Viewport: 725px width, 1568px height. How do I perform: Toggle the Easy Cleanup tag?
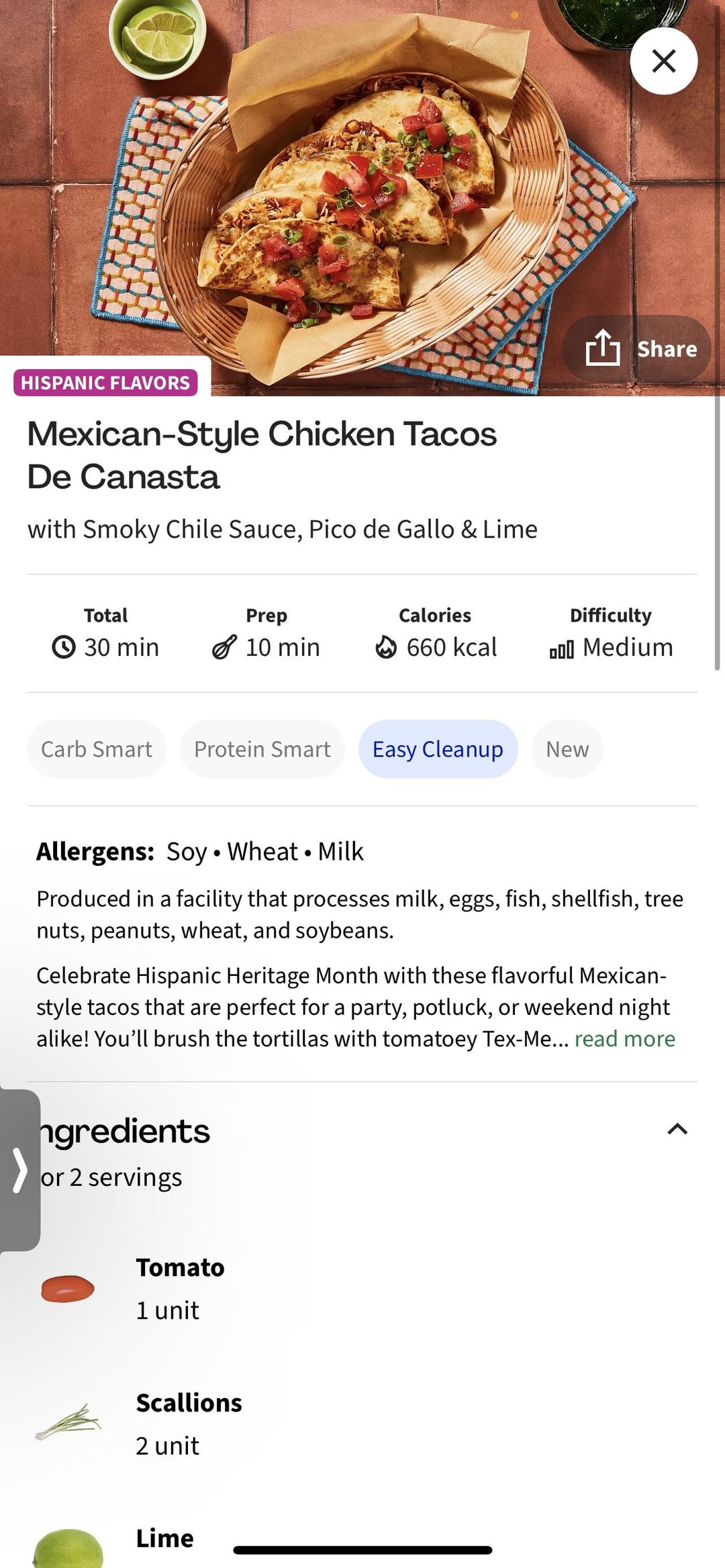coord(438,749)
